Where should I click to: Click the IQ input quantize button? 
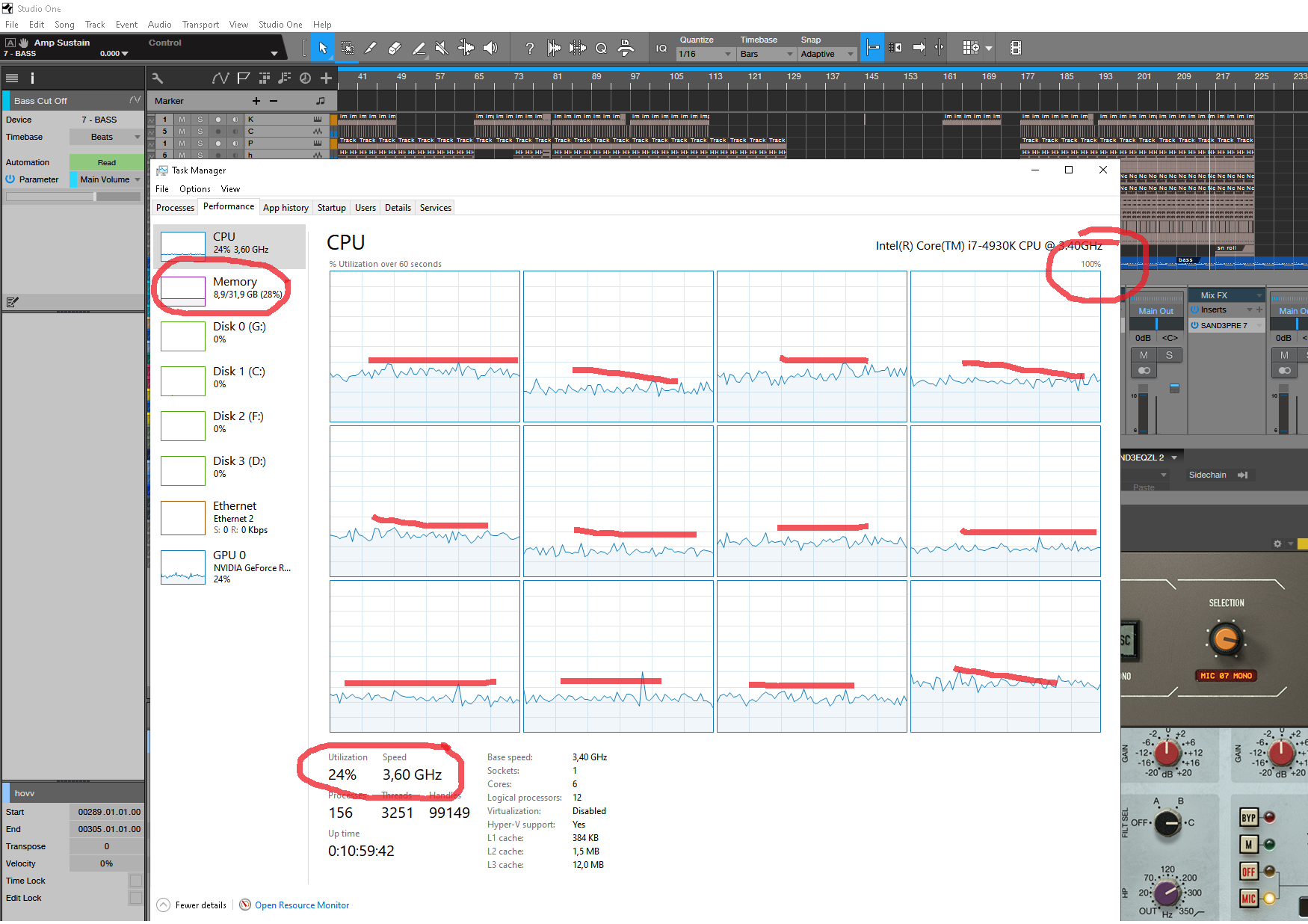661,49
